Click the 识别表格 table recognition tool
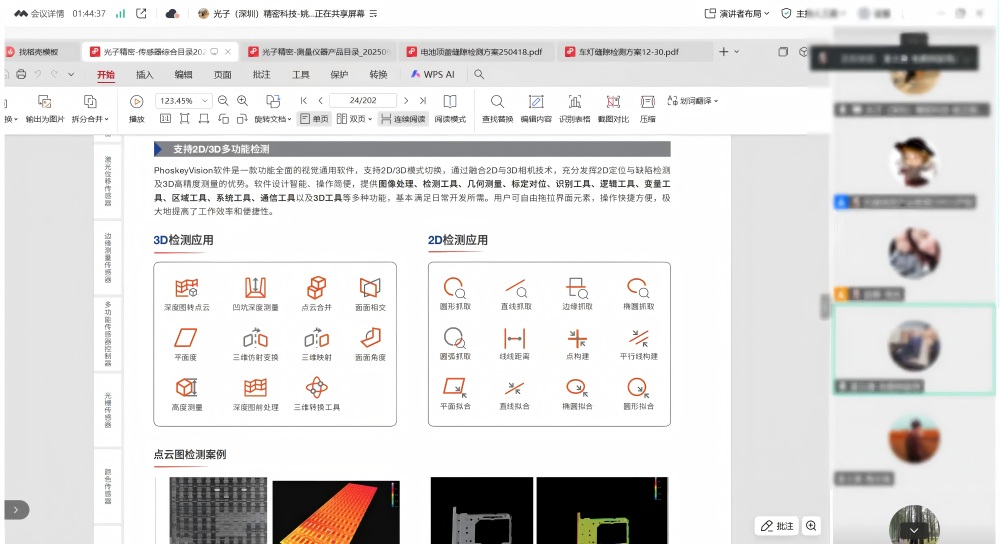Viewport: 1000px width, 544px height. tap(575, 108)
